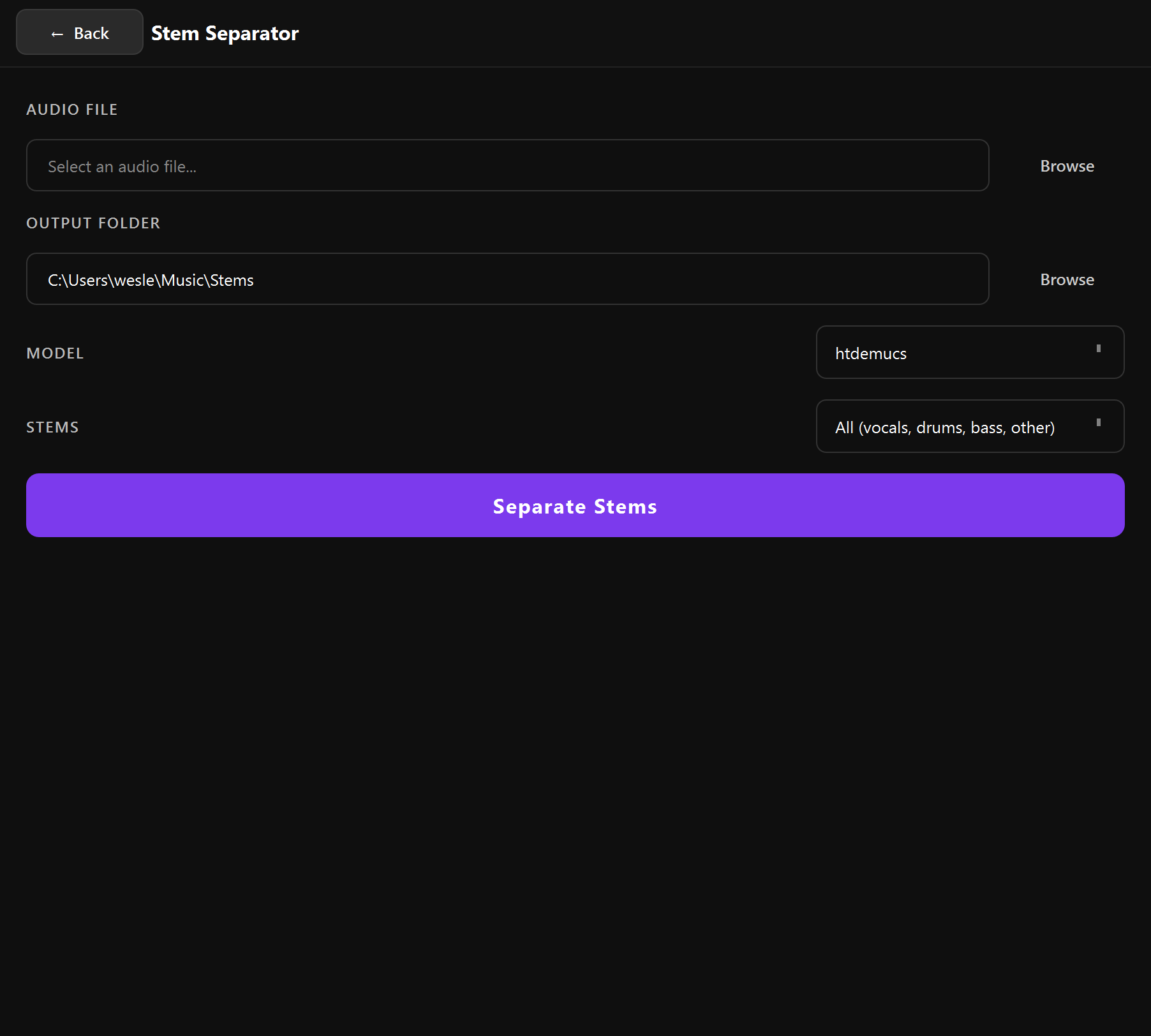Click the left arrow icon in Back button
The width and height of the screenshot is (1151, 1036).
click(57, 34)
